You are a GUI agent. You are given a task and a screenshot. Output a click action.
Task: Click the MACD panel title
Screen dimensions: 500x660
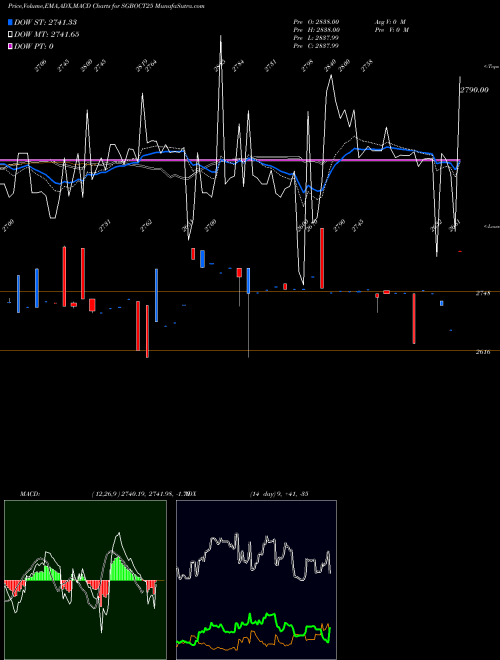tap(30, 494)
